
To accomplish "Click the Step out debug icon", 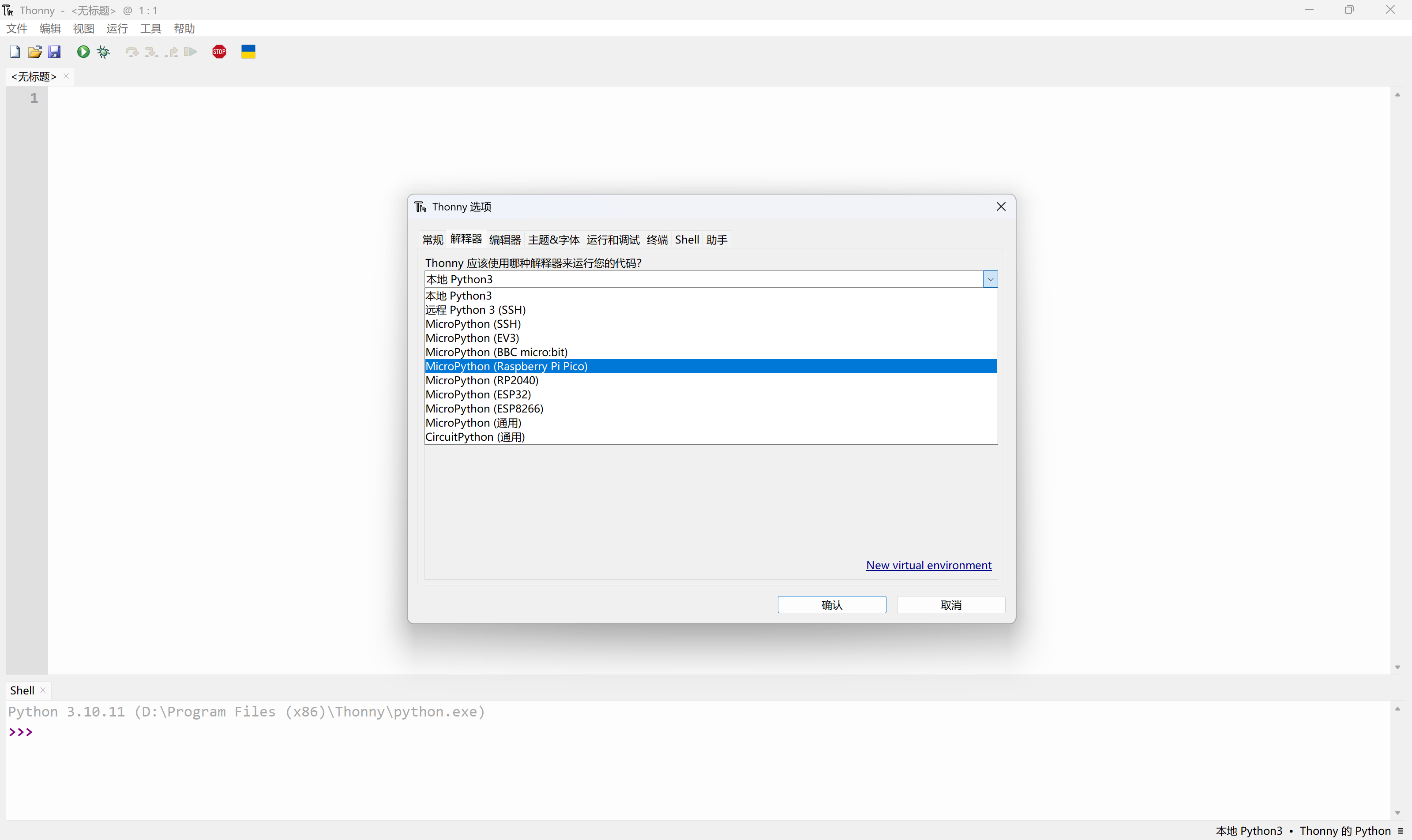I will [171, 52].
